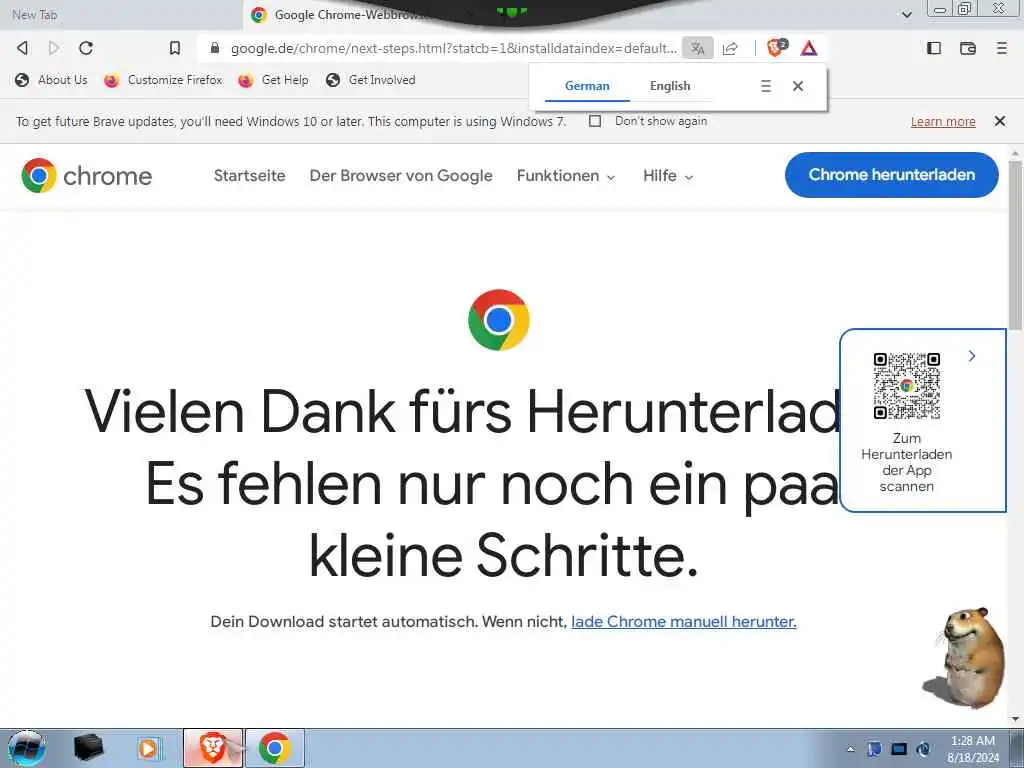Open the translate icon in address bar
Image resolution: width=1024 pixels, height=768 pixels.
[697, 48]
